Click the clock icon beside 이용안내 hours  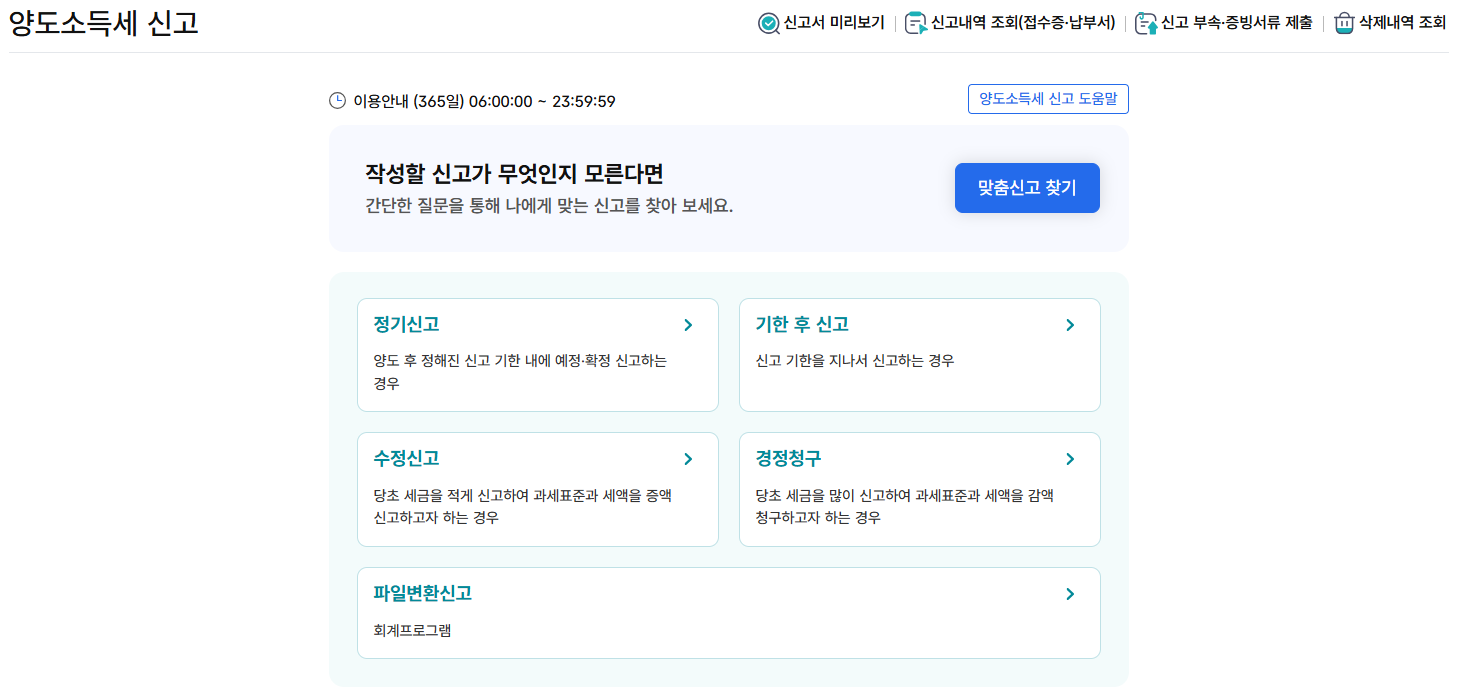pos(337,99)
